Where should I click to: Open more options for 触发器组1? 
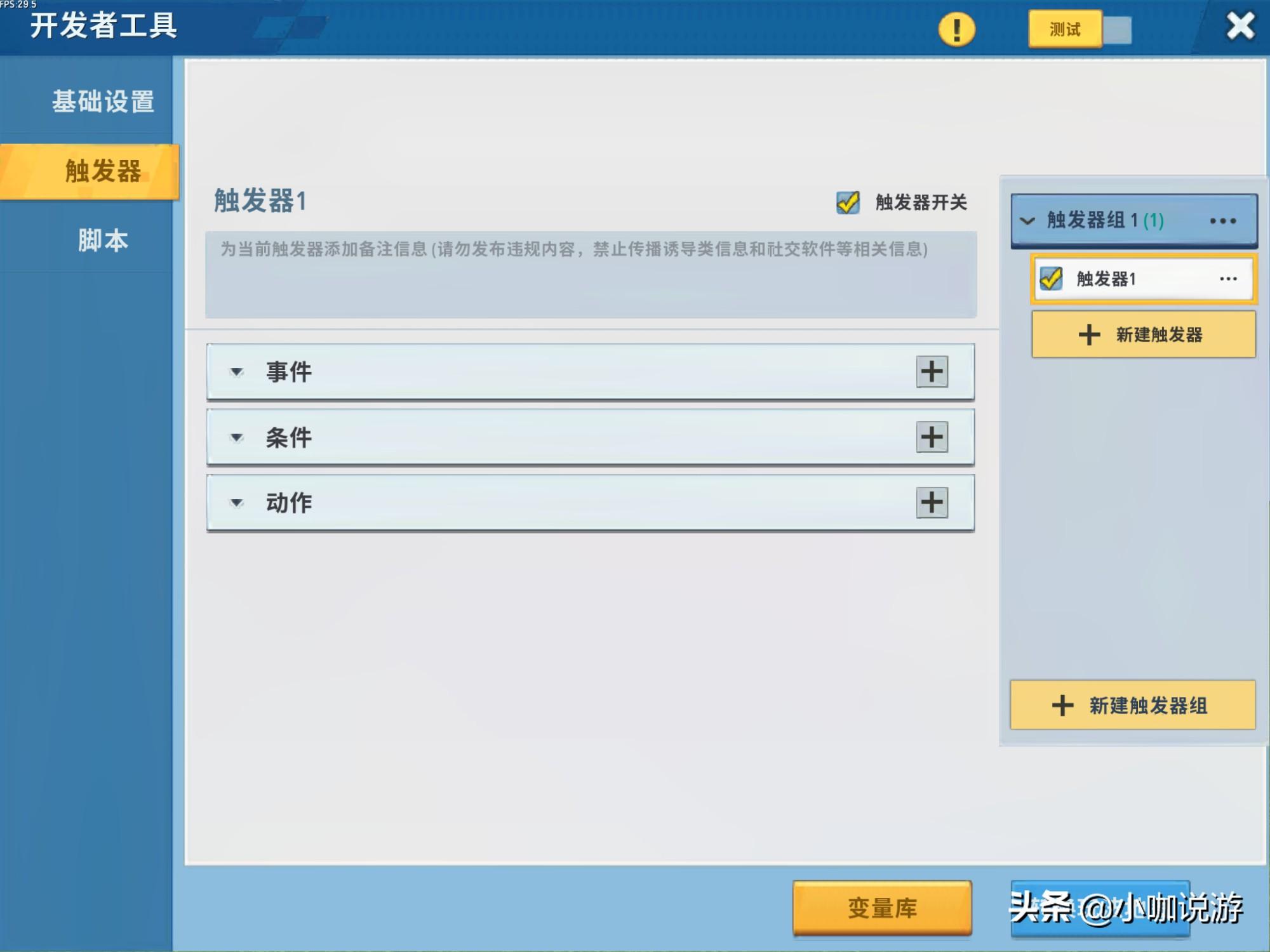[x=1222, y=221]
